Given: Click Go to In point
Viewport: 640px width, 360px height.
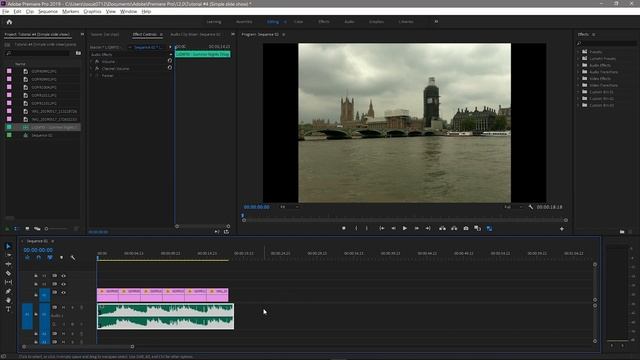Looking at the screenshot, I should pyautogui.click(x=382, y=229).
